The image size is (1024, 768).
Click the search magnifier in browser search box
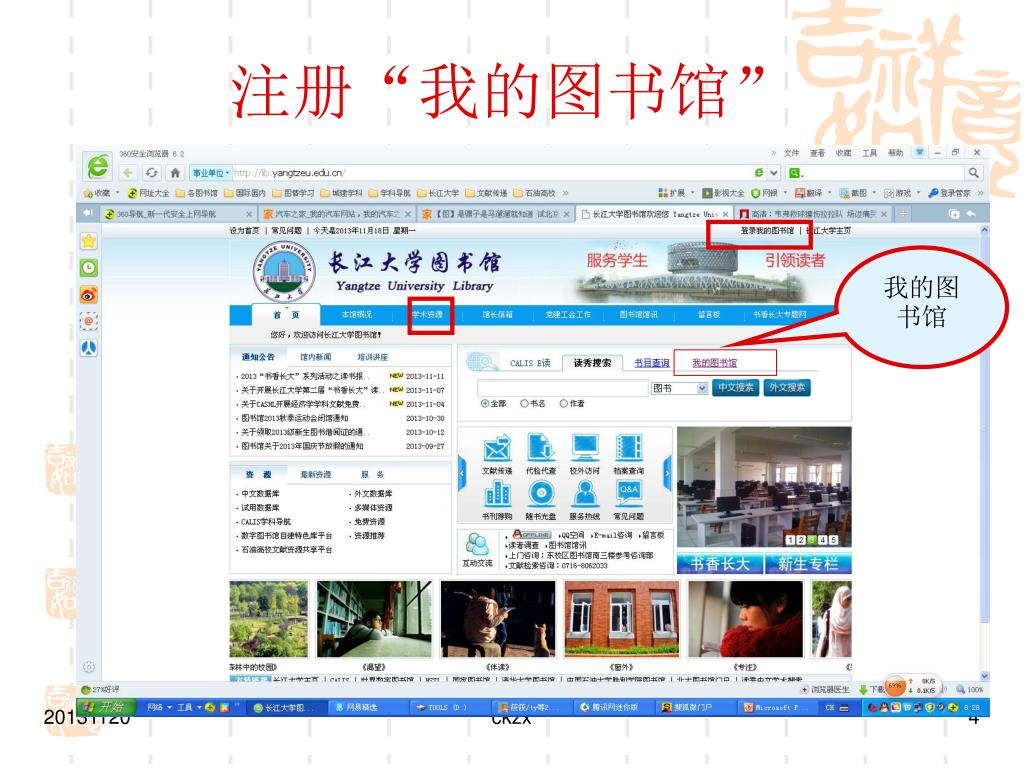click(974, 172)
